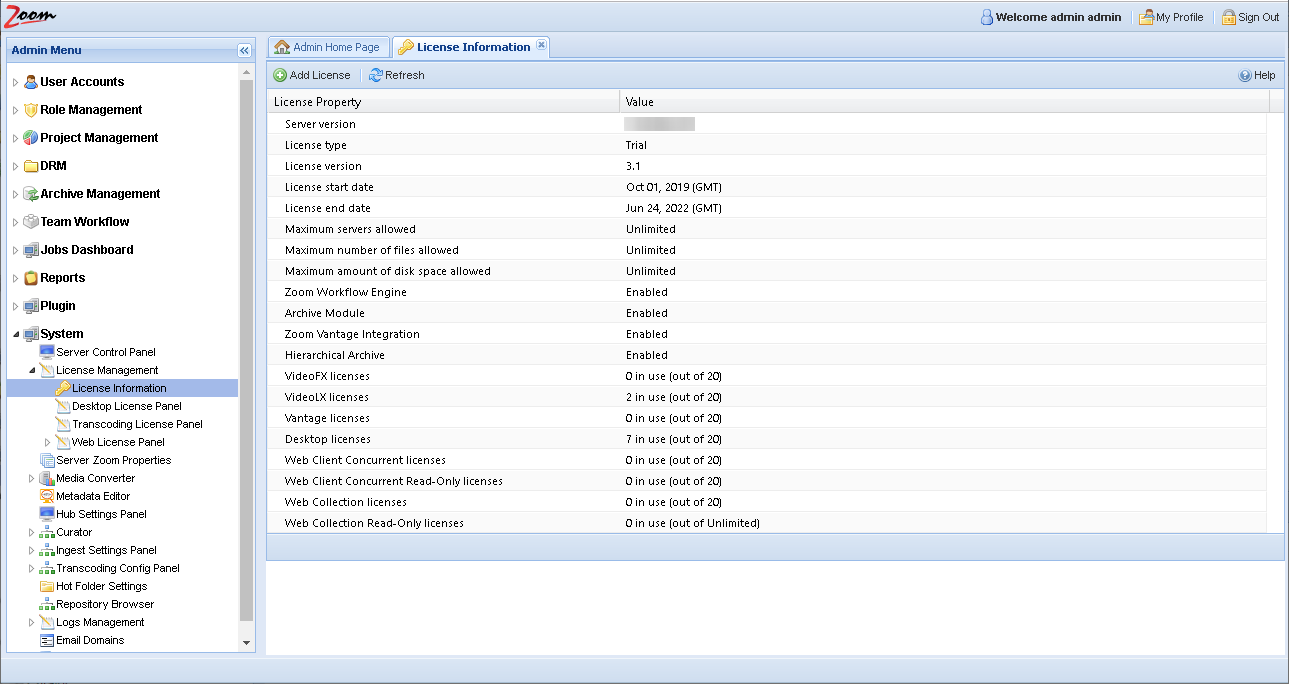This screenshot has height=684, width=1289.
Task: Click the green Add License plus icon
Action: (x=280, y=75)
